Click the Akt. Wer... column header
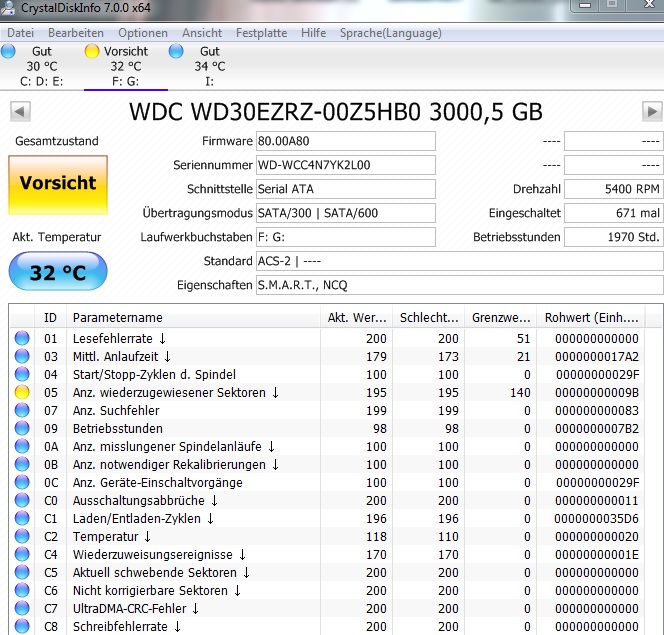664x635 pixels. pyautogui.click(x=357, y=318)
